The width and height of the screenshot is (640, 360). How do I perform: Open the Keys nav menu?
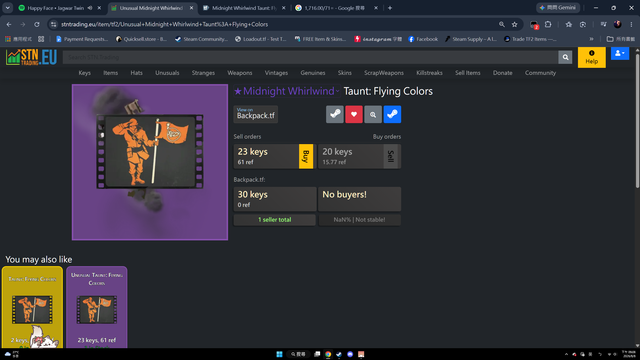click(84, 73)
